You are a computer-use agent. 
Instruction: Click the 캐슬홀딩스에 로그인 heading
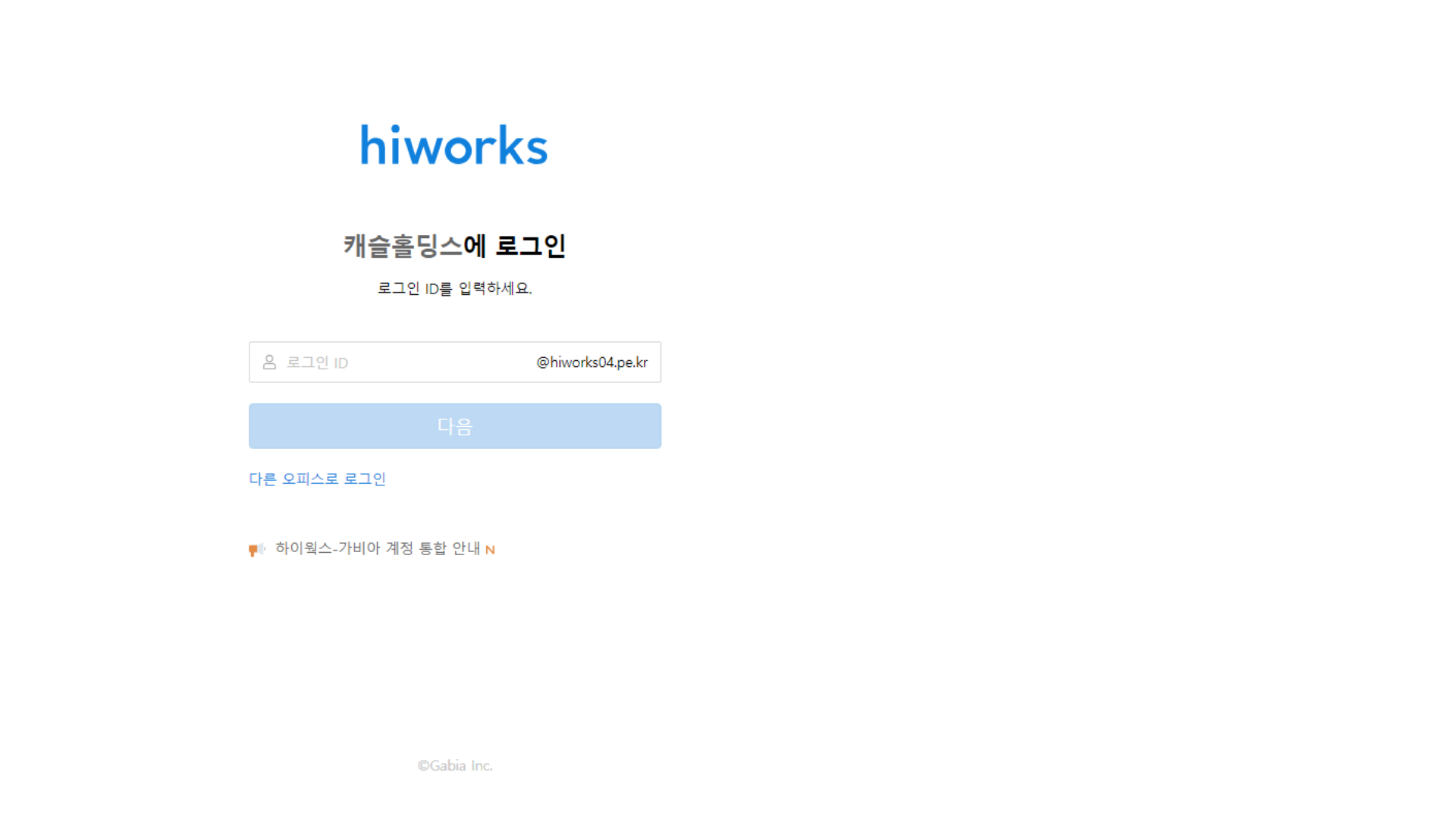click(455, 246)
